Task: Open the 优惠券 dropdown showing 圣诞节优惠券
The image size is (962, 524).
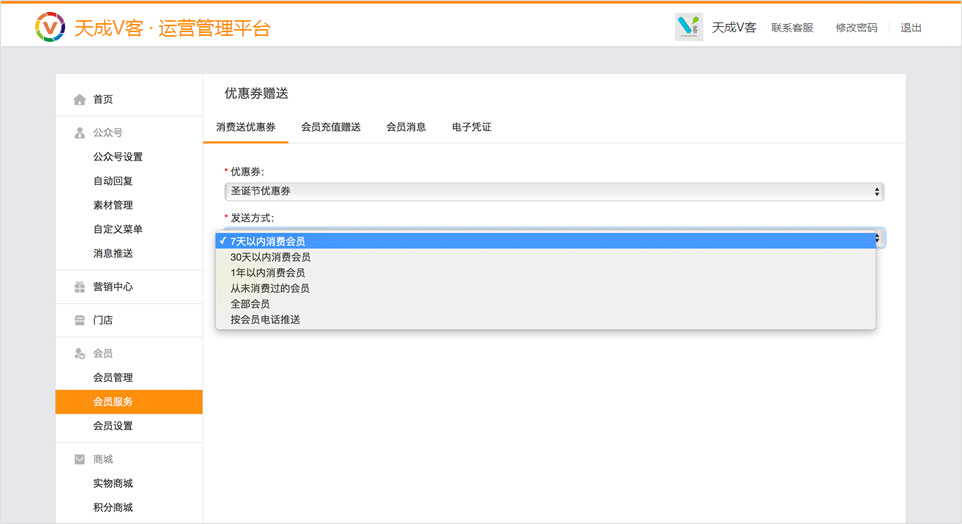Action: click(x=553, y=191)
